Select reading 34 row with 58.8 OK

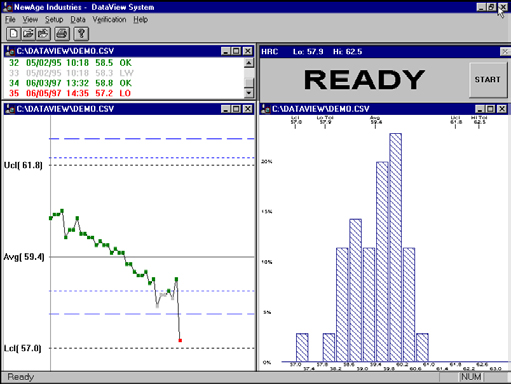click(x=70, y=83)
